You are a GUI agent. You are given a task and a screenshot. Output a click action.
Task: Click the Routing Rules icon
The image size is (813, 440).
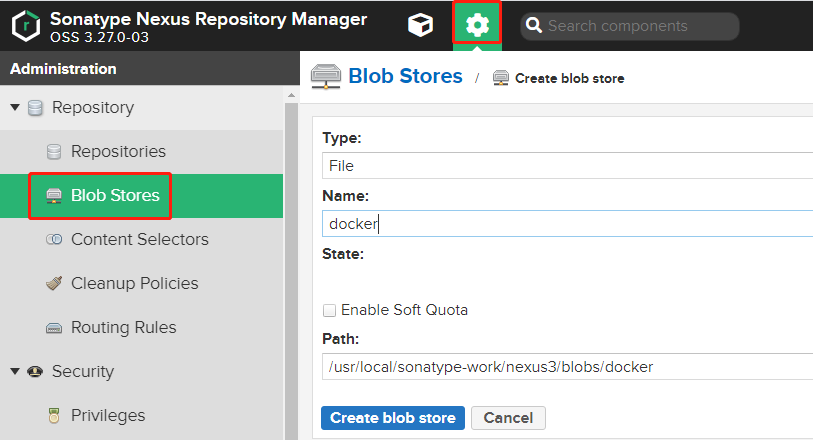[x=54, y=328]
